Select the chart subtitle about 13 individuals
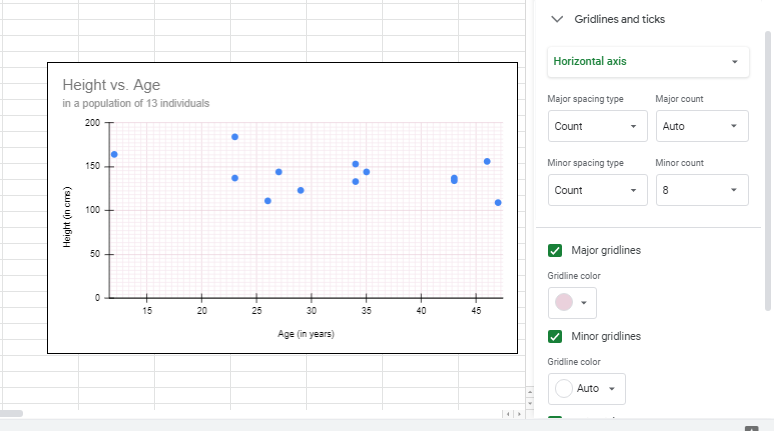Image resolution: width=774 pixels, height=431 pixels. pos(136,103)
